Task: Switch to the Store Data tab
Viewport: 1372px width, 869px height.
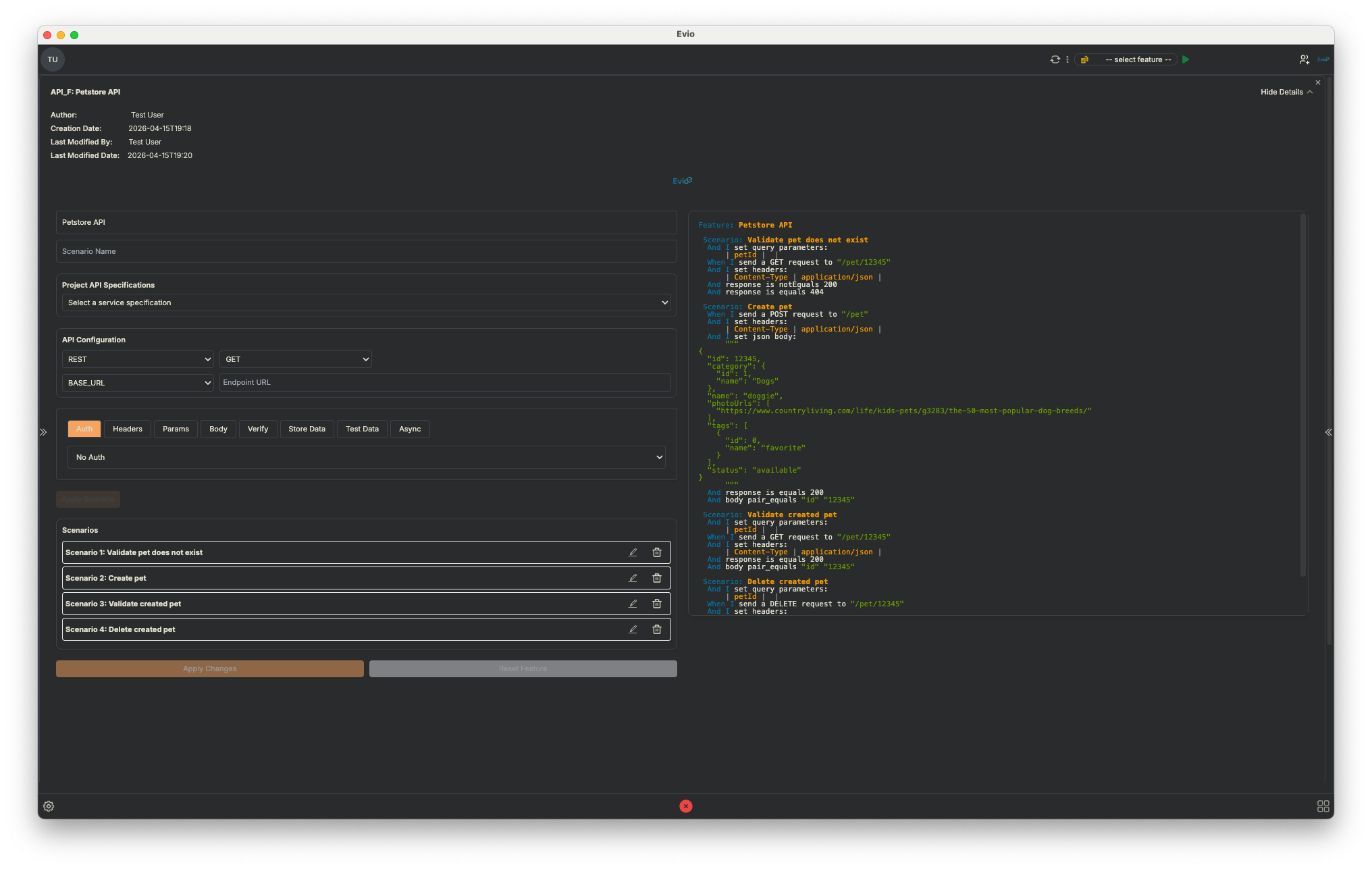Action: coord(307,429)
